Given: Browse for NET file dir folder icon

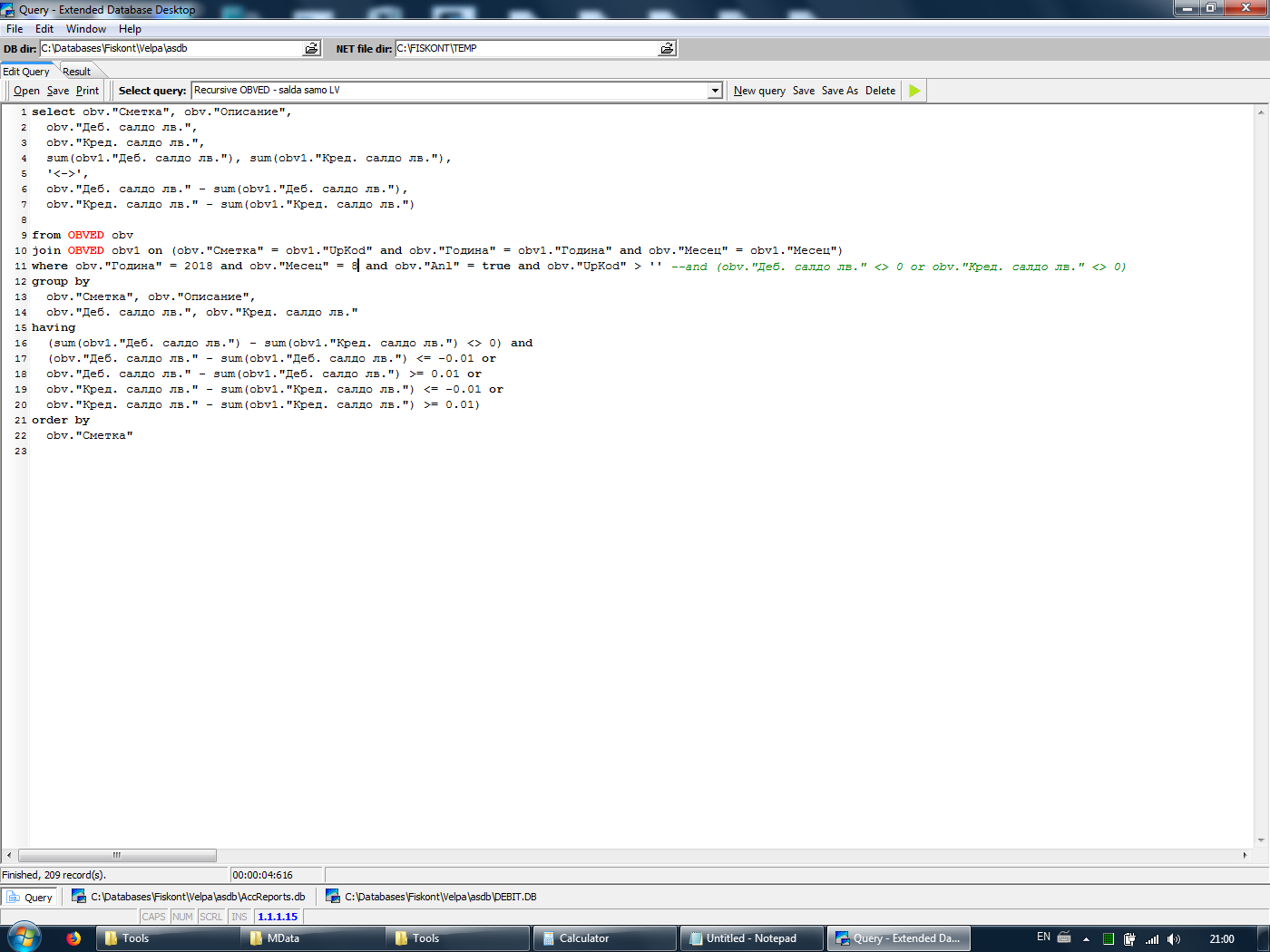Looking at the screenshot, I should tap(667, 48).
